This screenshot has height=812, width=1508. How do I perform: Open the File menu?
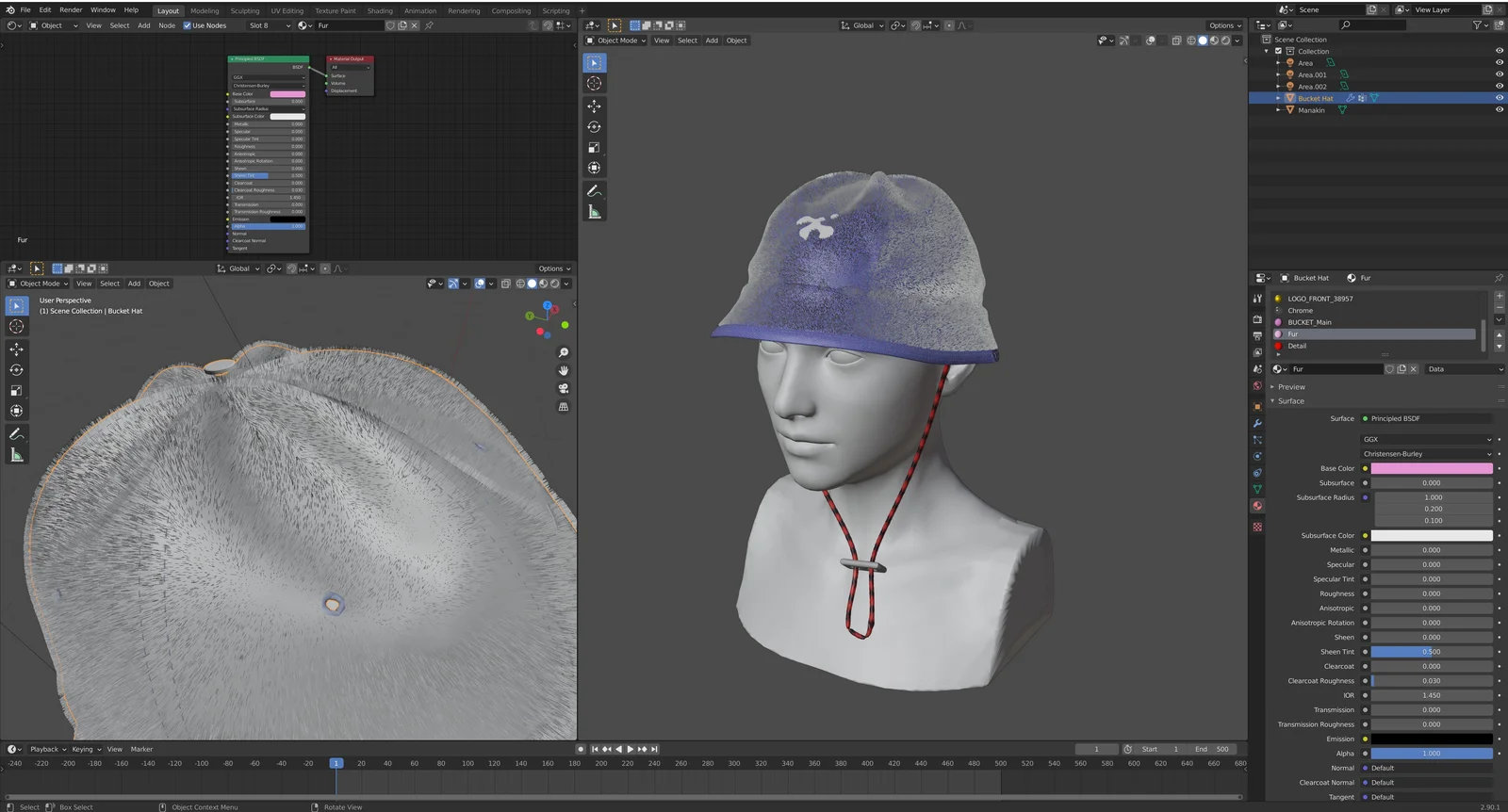pos(25,9)
